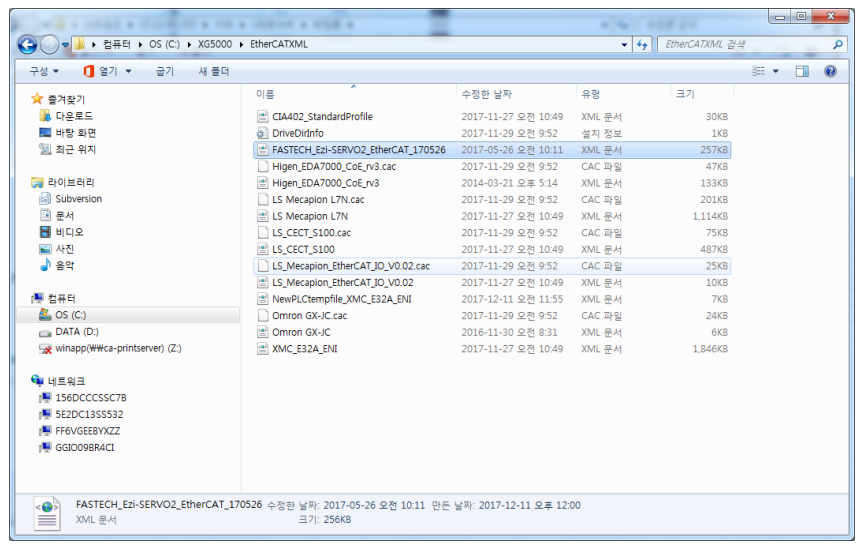The height and width of the screenshot is (547, 860).
Task: Refresh the EtherCATXML folder view
Action: (x=642, y=44)
